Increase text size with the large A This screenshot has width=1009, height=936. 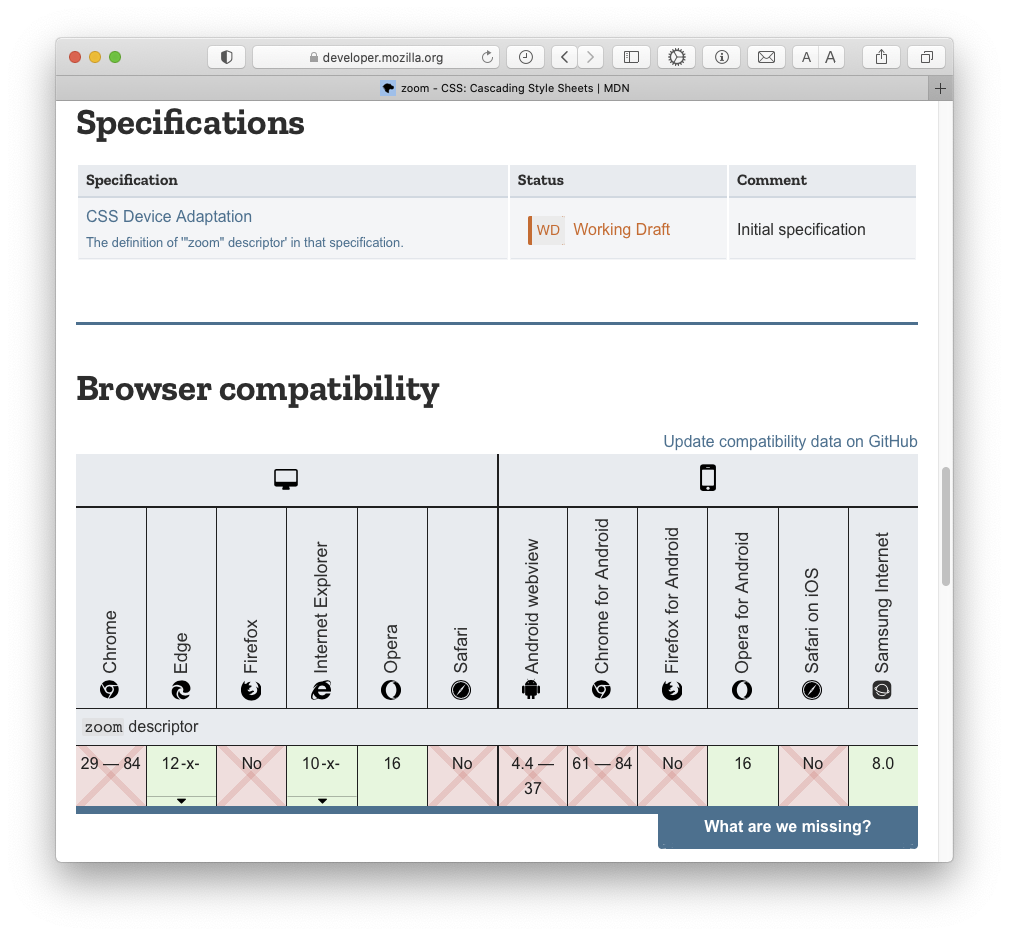[x=831, y=57]
